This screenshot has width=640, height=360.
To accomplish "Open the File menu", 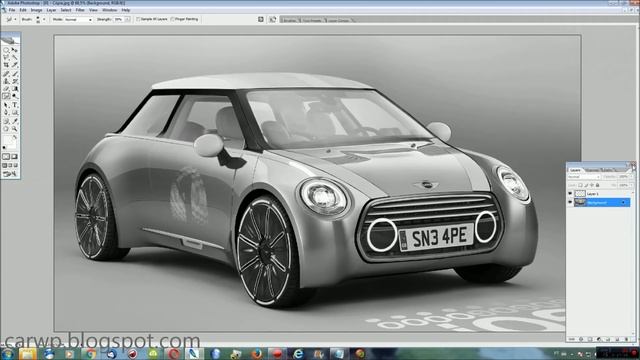I will (12, 10).
